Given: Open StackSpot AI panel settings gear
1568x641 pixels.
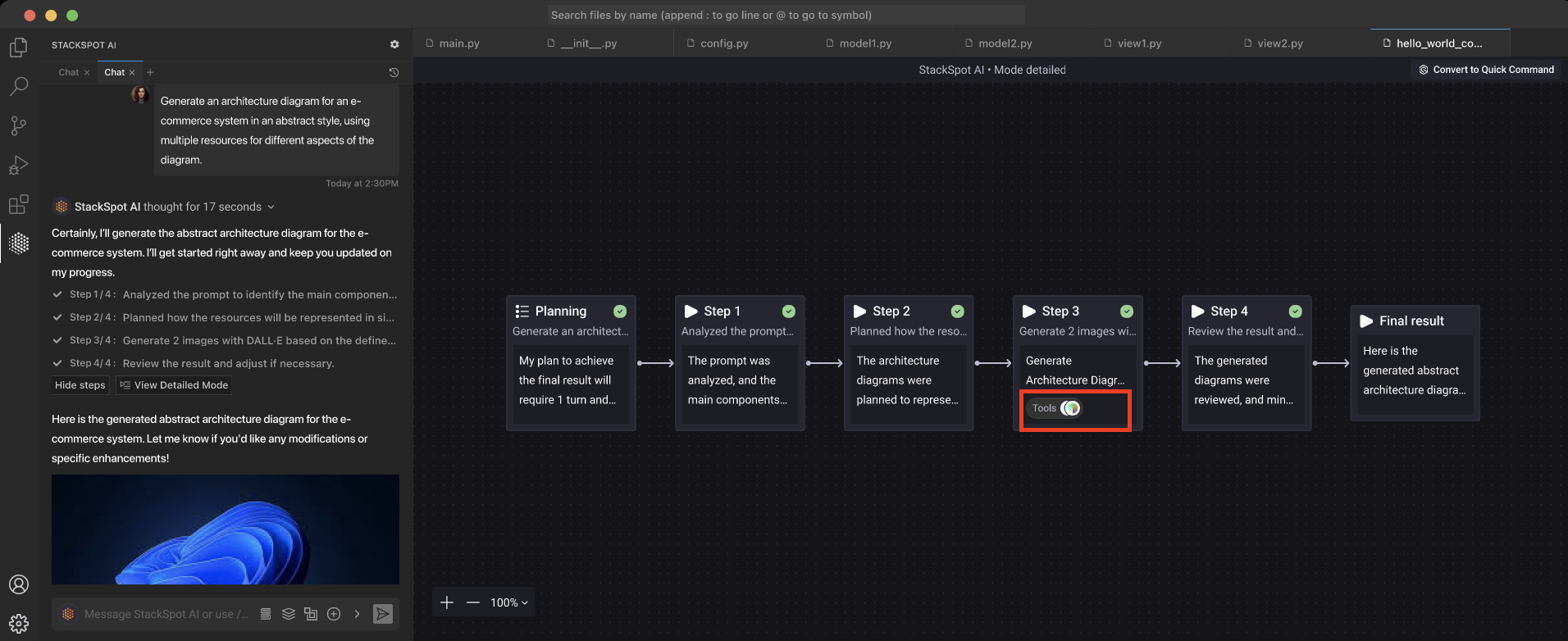Looking at the screenshot, I should [394, 44].
